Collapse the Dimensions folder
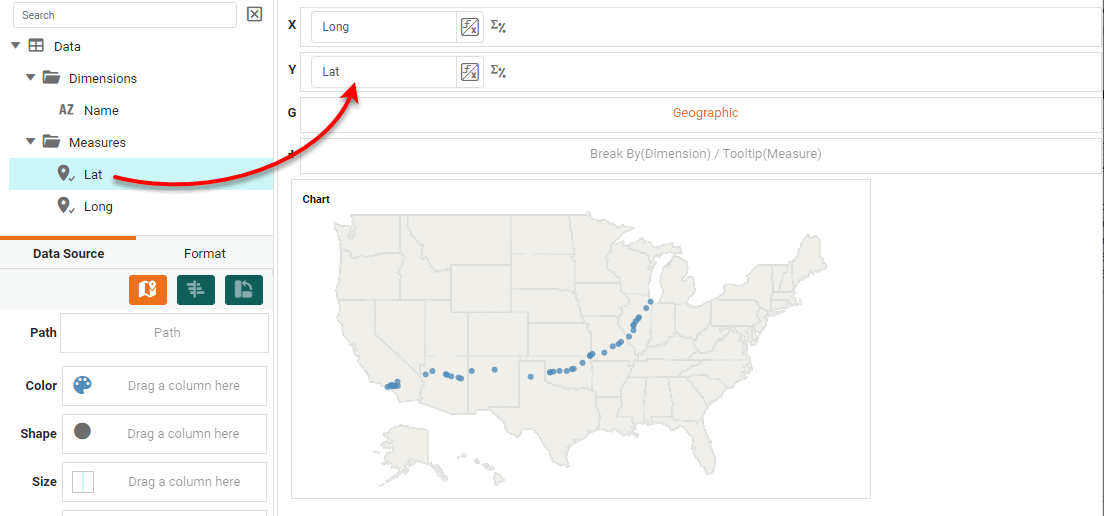Screen dimensions: 1104x516 (31, 77)
